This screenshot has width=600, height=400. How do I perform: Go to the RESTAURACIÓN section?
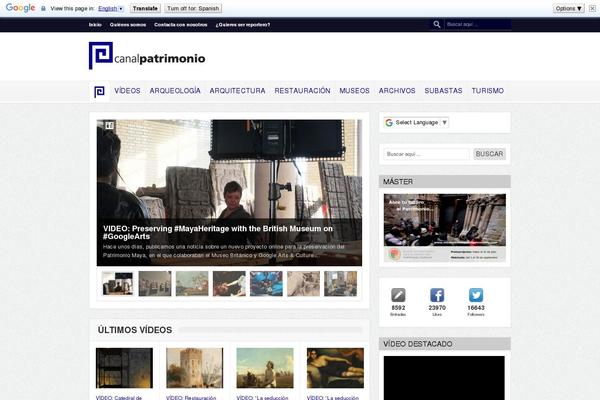coord(302,91)
